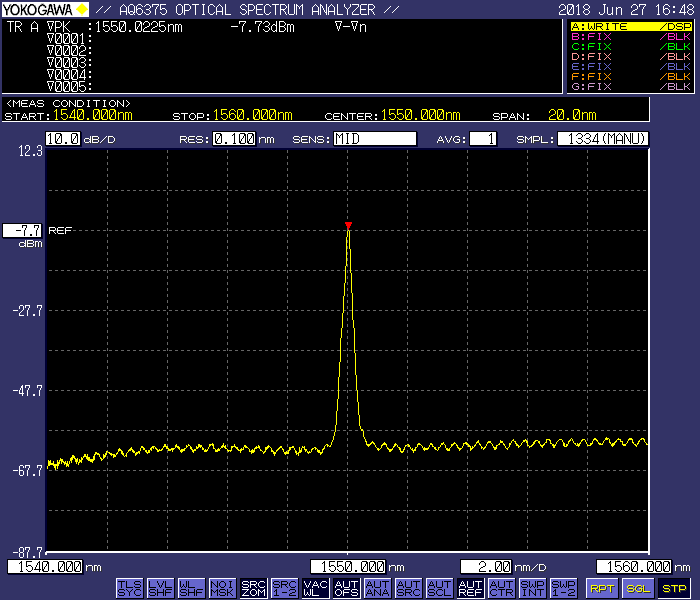Click the AUT CTR auto center icon
The width and height of the screenshot is (700, 600).
pyautogui.click(x=502, y=588)
